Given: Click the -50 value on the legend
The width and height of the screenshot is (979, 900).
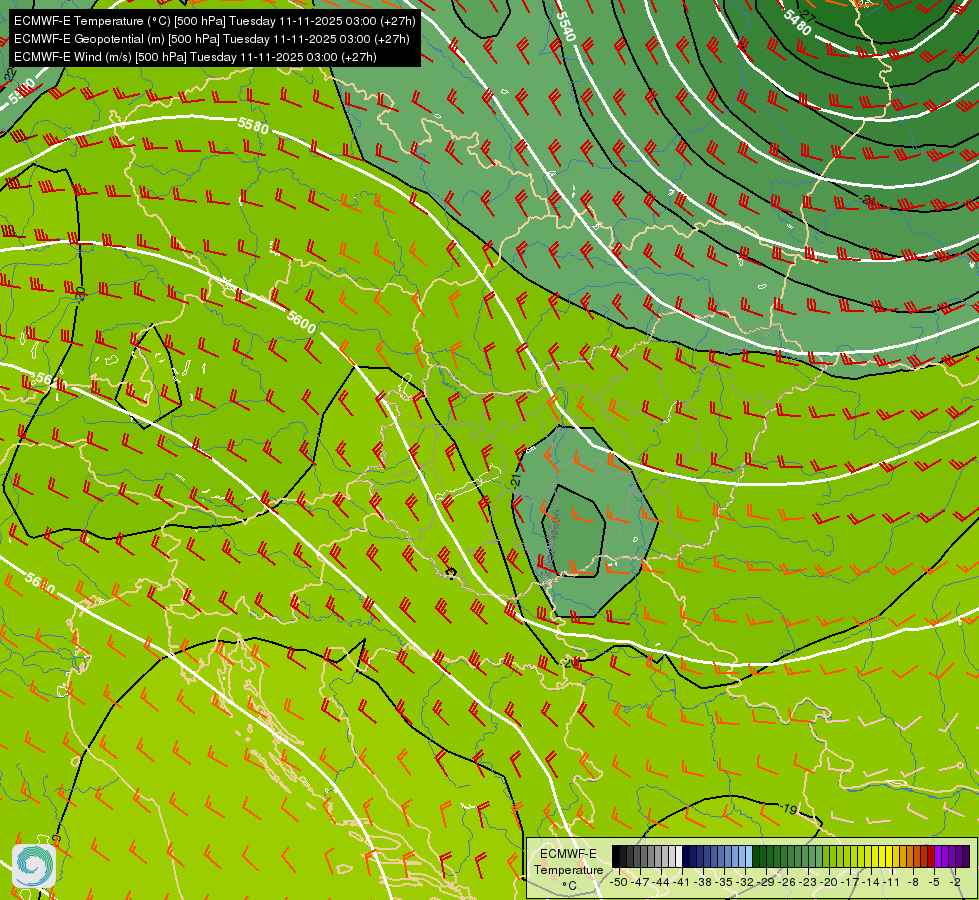Looking at the screenshot, I should [x=619, y=882].
